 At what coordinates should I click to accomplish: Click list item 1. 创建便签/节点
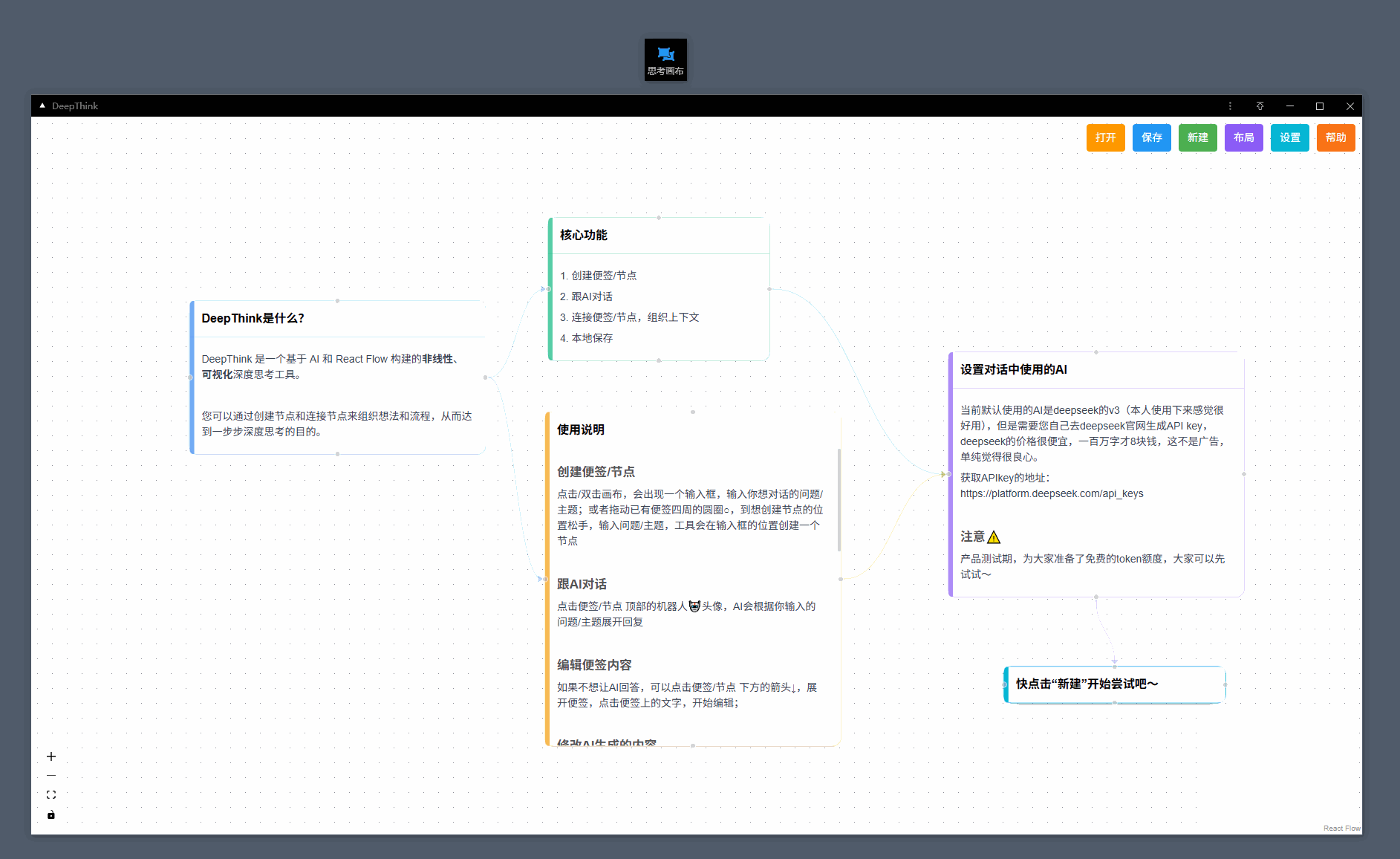point(598,276)
